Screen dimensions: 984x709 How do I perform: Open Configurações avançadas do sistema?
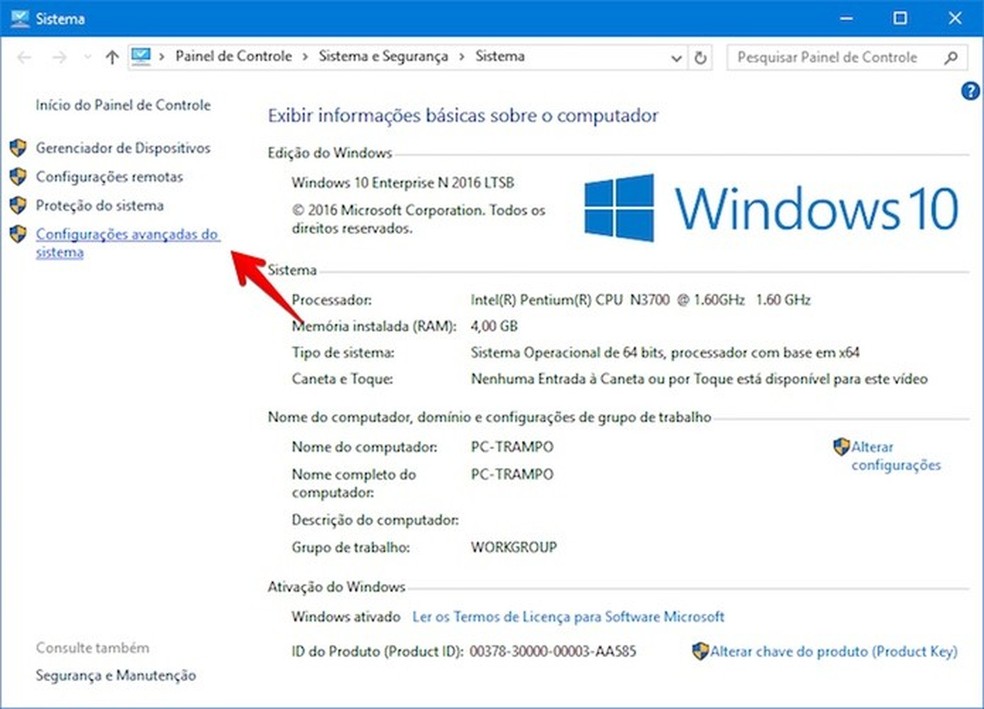[x=127, y=243]
